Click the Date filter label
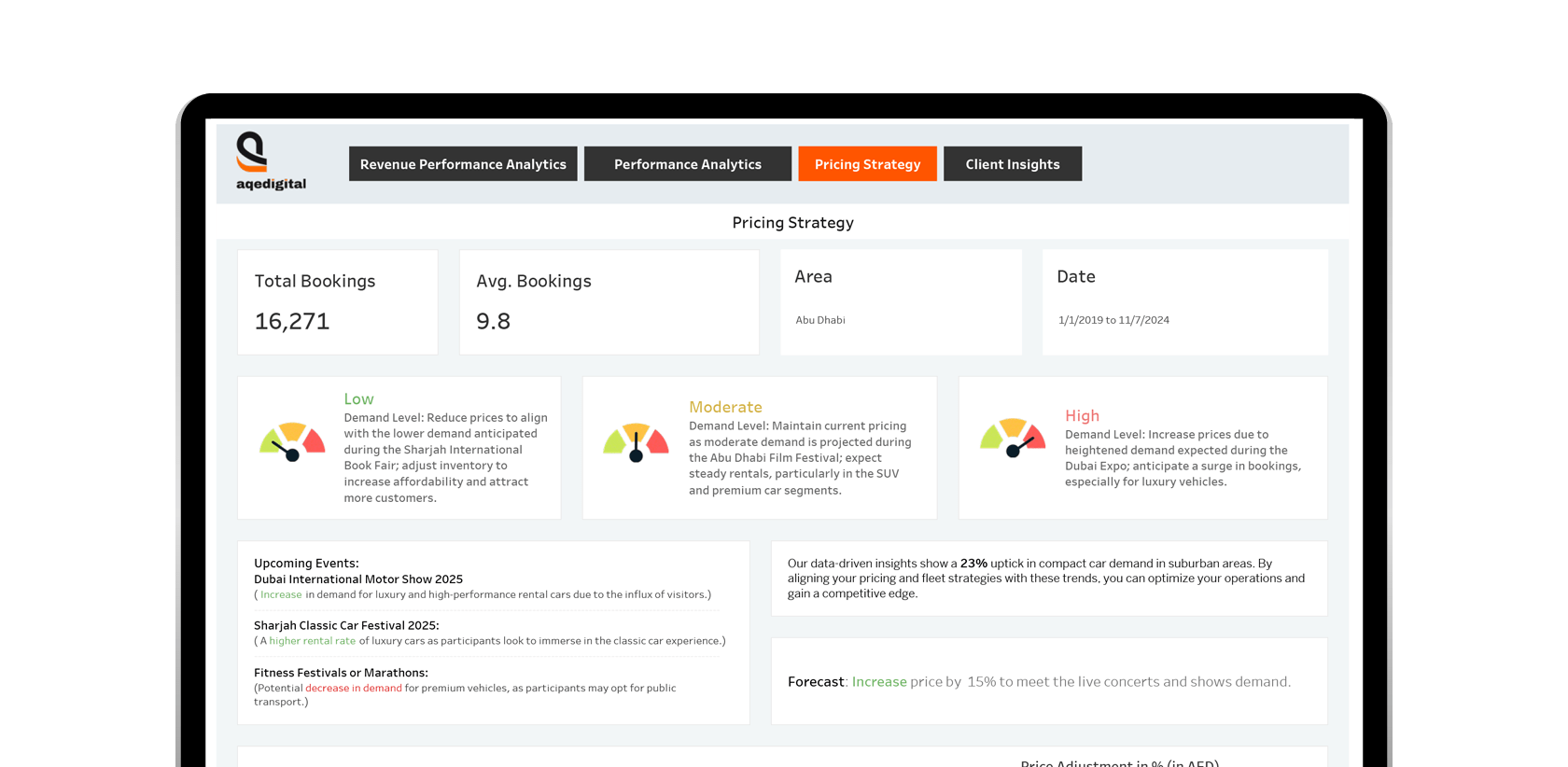 pyautogui.click(x=1076, y=277)
